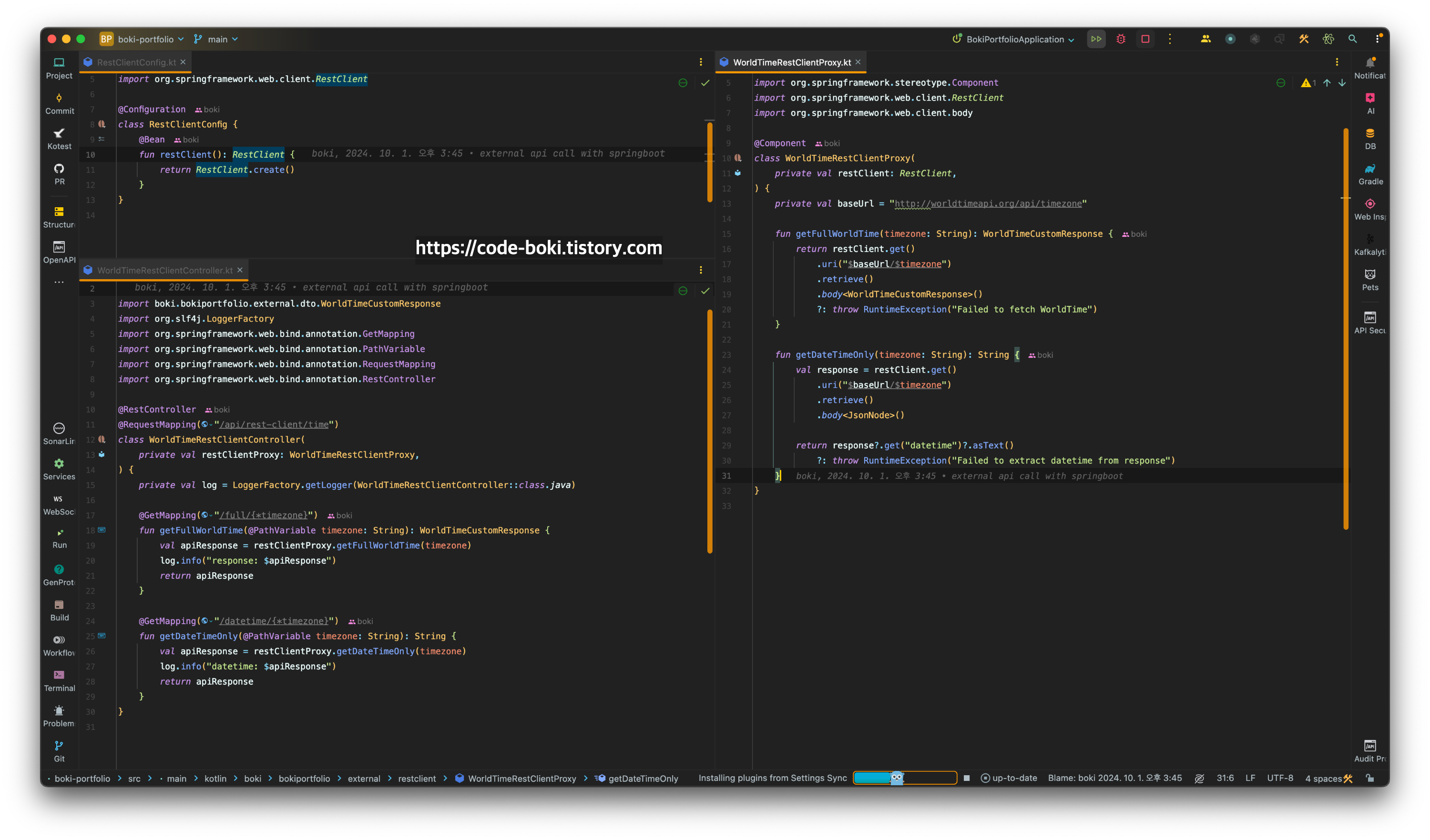Click the search magnifier icon
Image resolution: width=1430 pixels, height=840 pixels.
[x=1352, y=39]
